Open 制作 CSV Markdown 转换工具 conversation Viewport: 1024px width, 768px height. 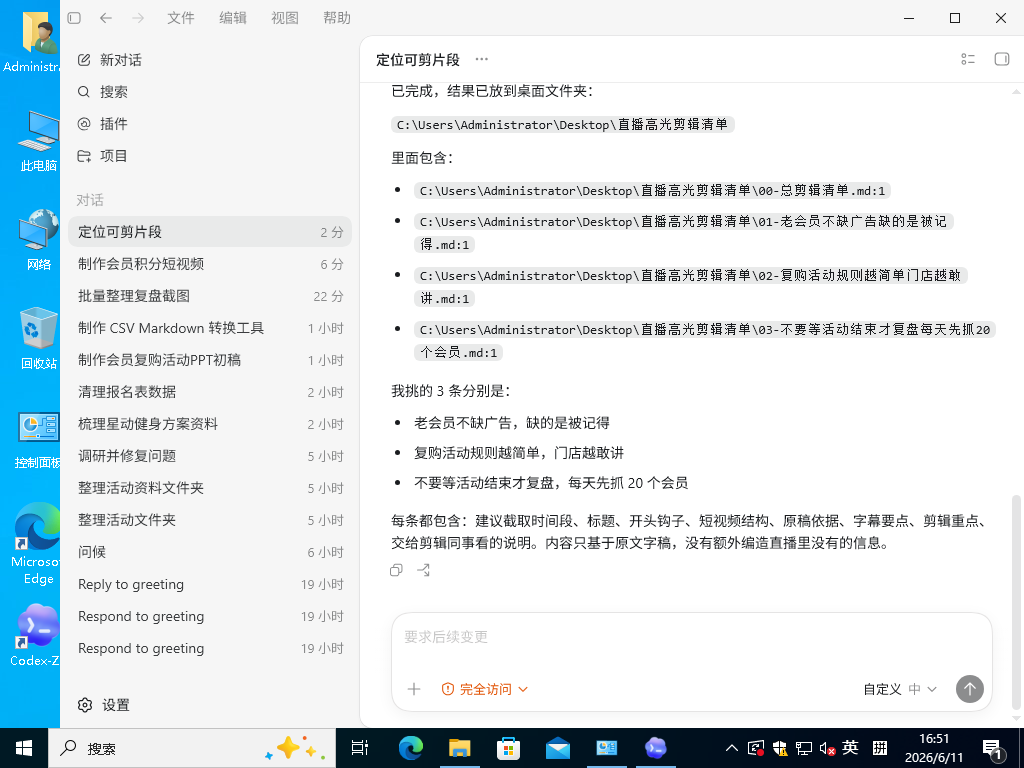point(210,328)
